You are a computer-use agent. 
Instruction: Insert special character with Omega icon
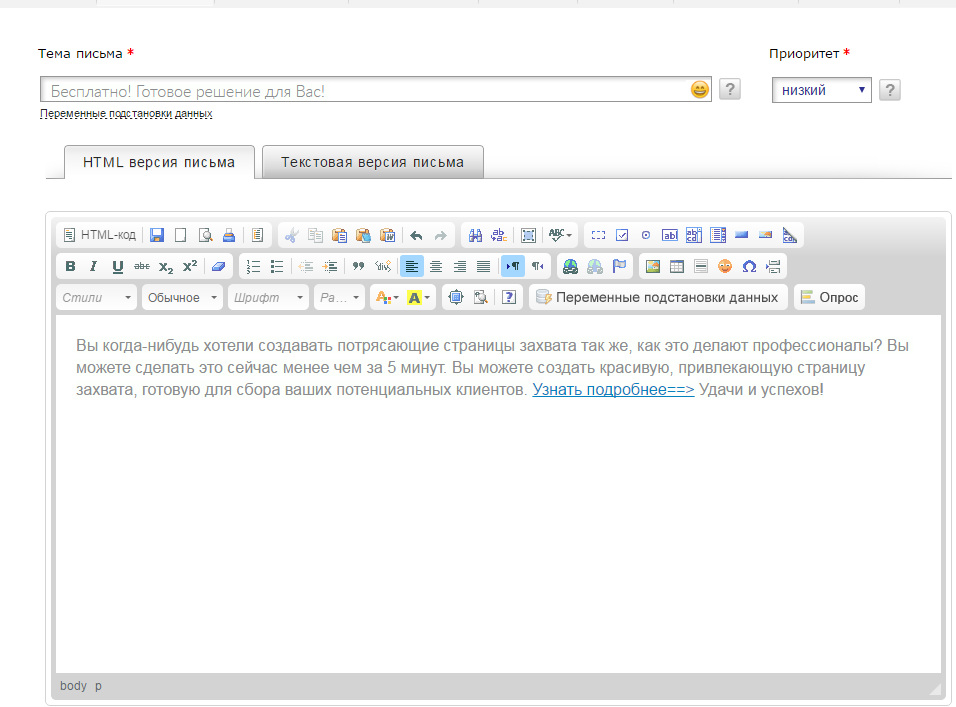tap(749, 266)
